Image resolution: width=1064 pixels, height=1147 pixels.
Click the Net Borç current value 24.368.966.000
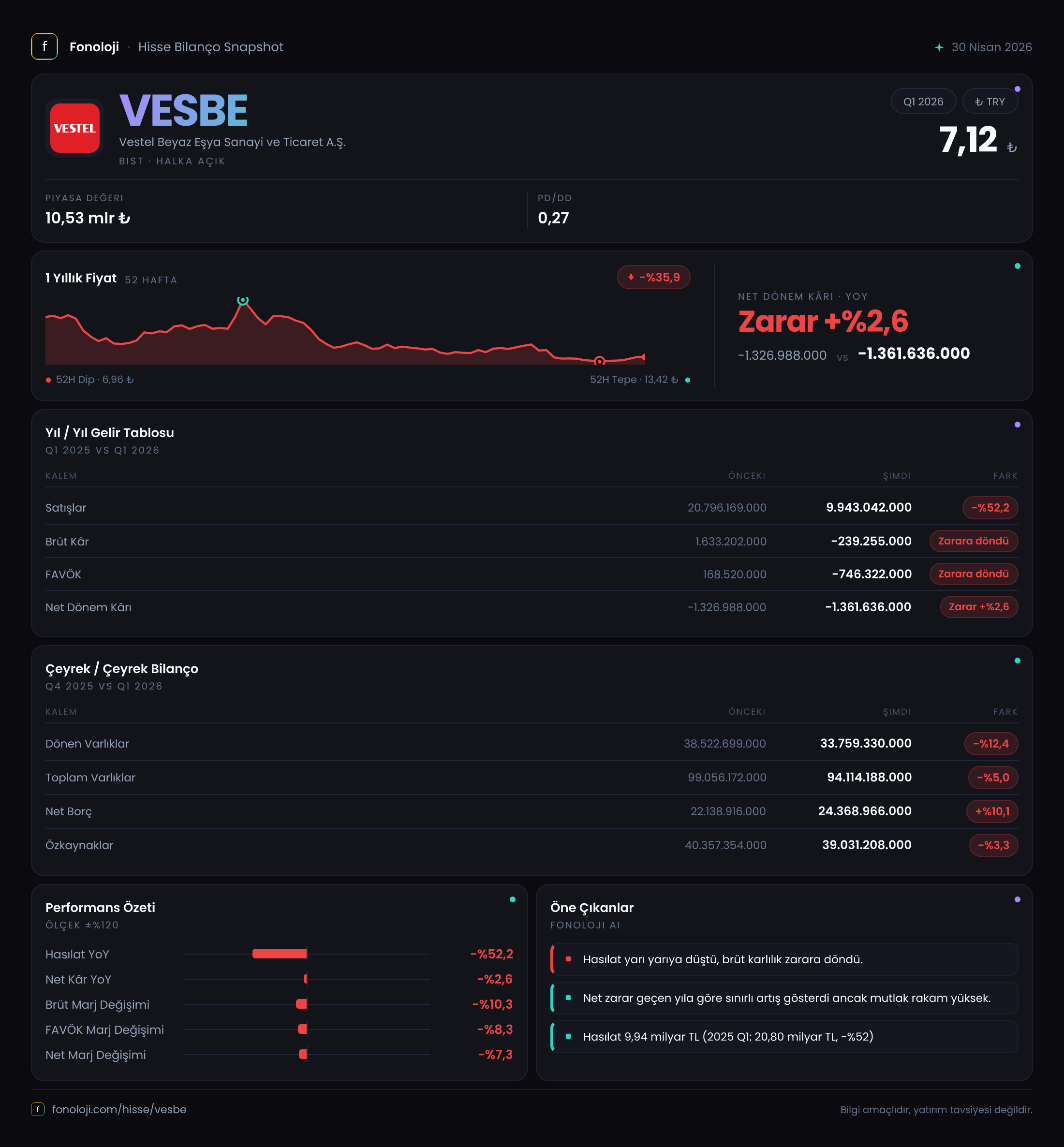[865, 811]
